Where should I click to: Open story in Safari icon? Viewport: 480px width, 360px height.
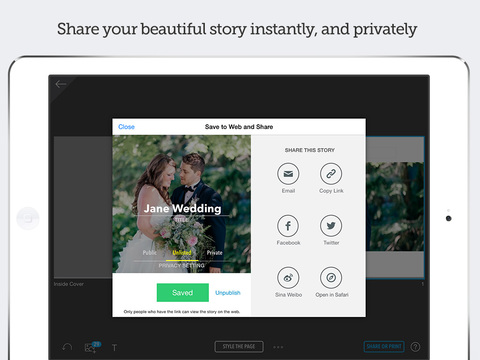[x=331, y=278]
